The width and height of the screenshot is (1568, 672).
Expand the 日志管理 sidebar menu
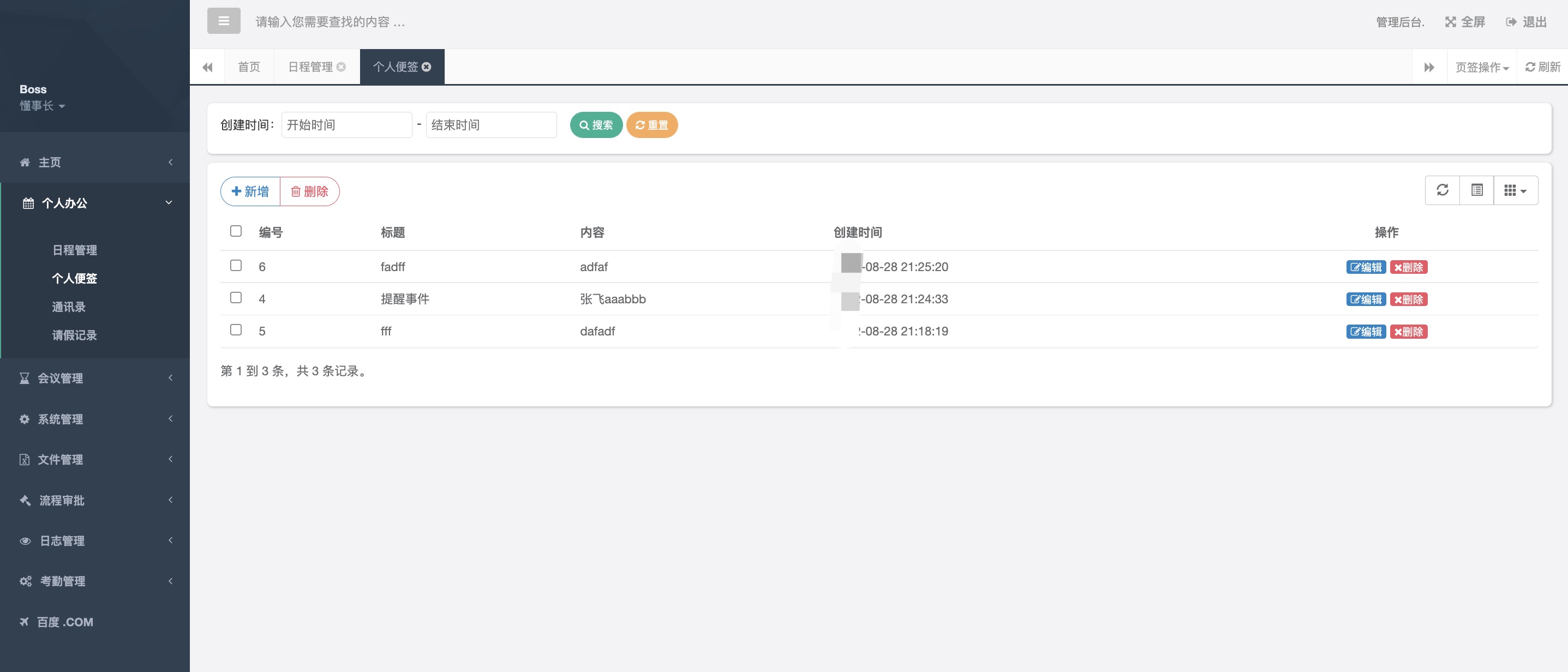point(95,541)
